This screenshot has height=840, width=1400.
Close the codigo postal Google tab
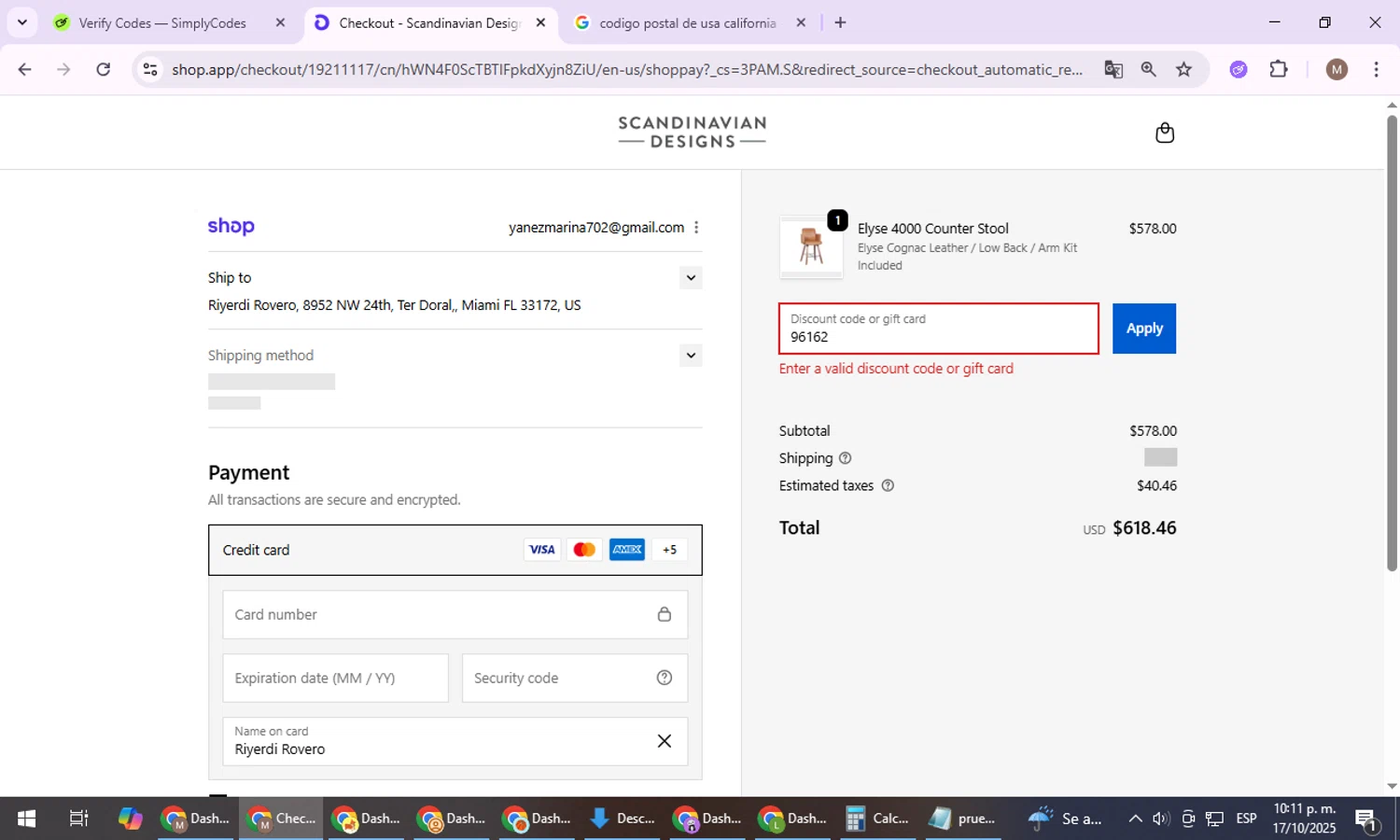click(x=800, y=22)
